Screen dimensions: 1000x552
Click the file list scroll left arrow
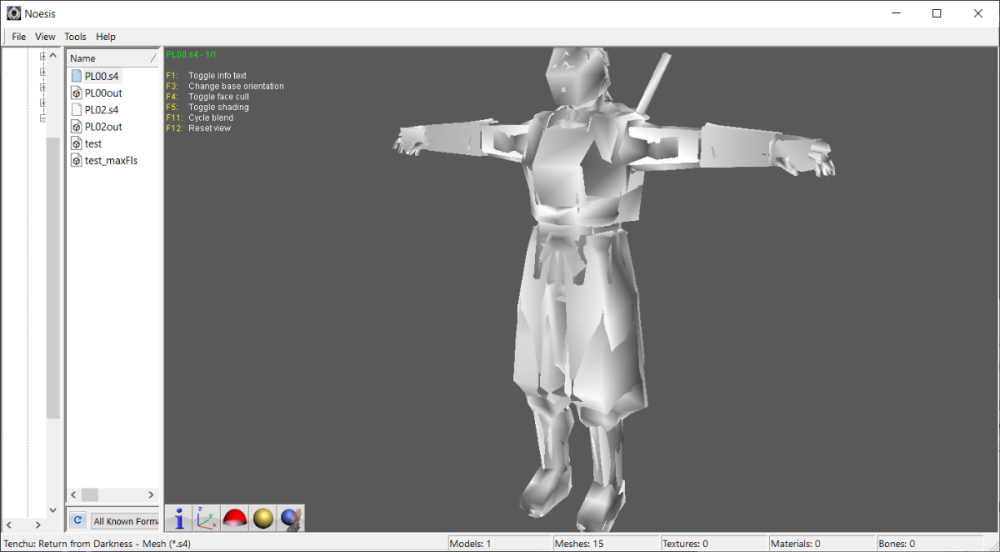coord(73,495)
